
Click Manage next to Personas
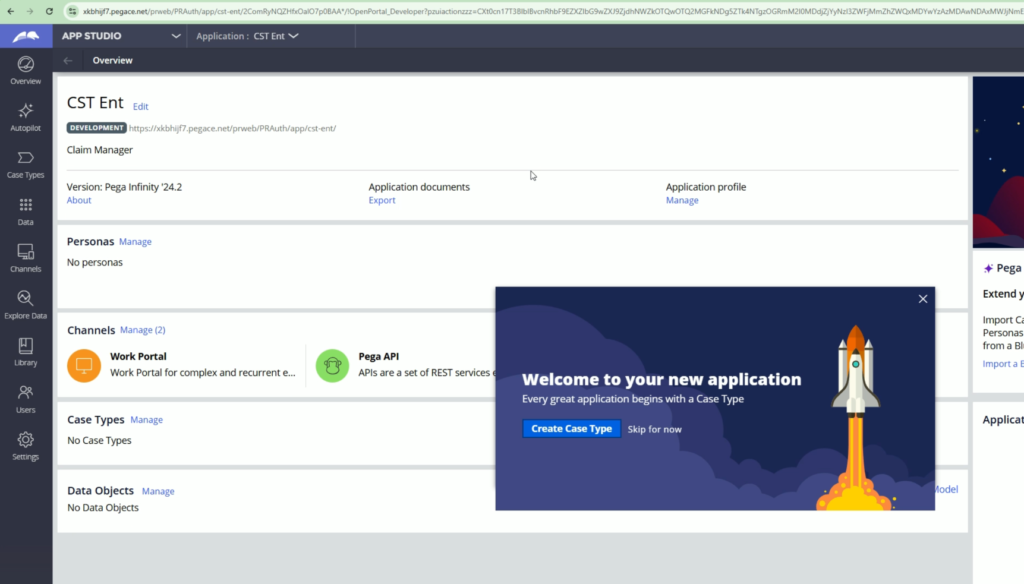point(135,242)
